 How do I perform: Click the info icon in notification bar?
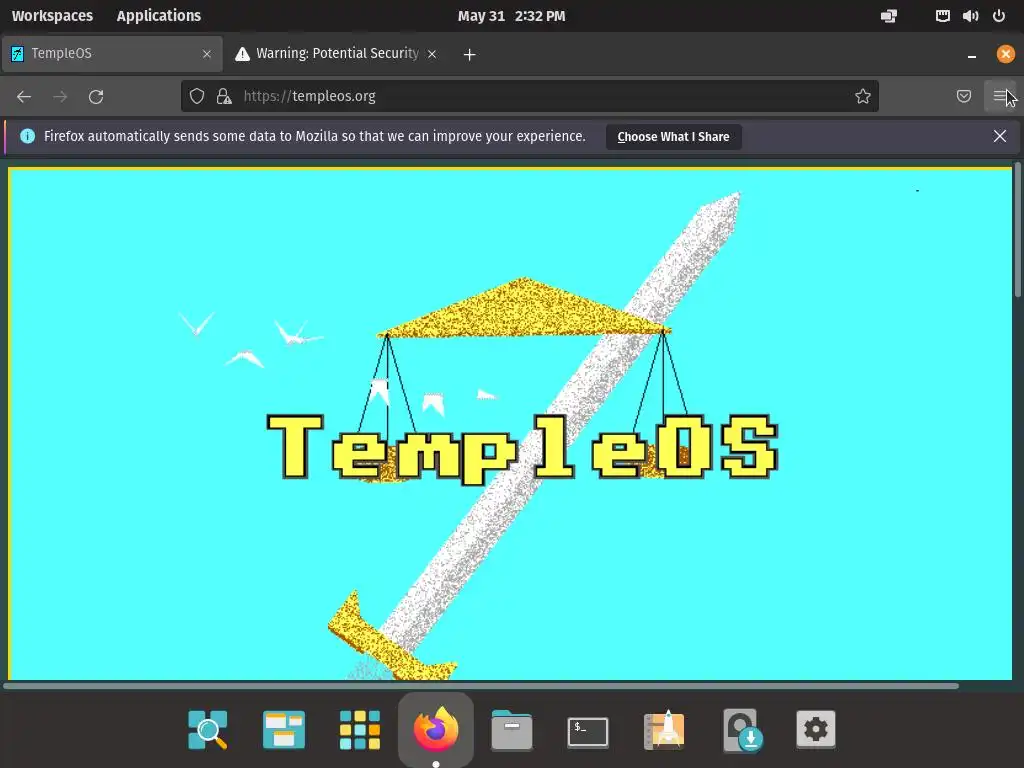27,136
